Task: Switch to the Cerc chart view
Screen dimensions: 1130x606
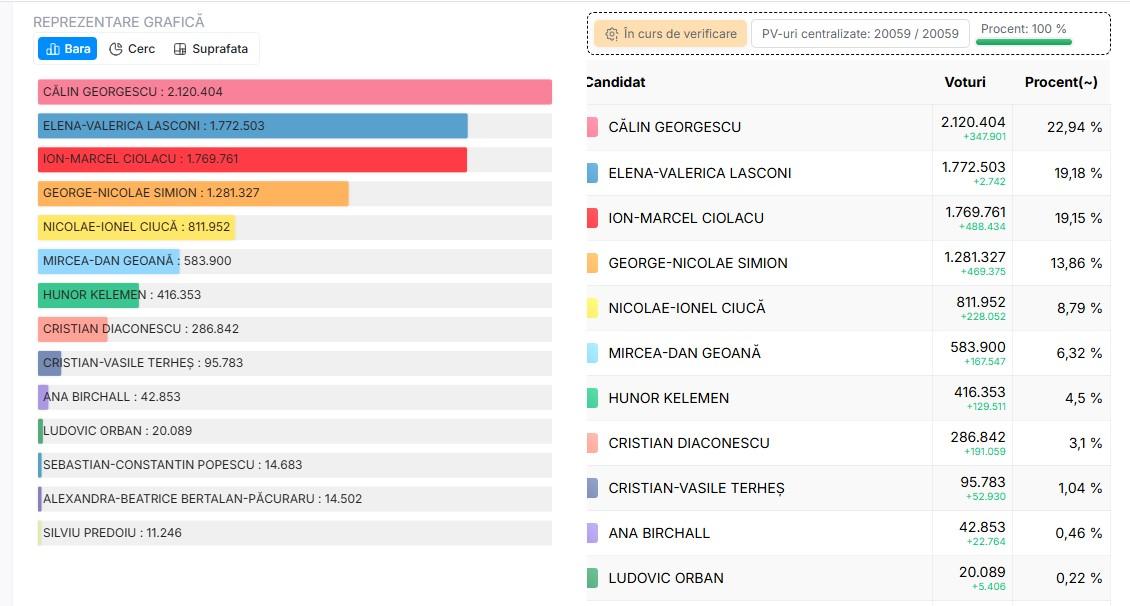Action: tap(132, 49)
